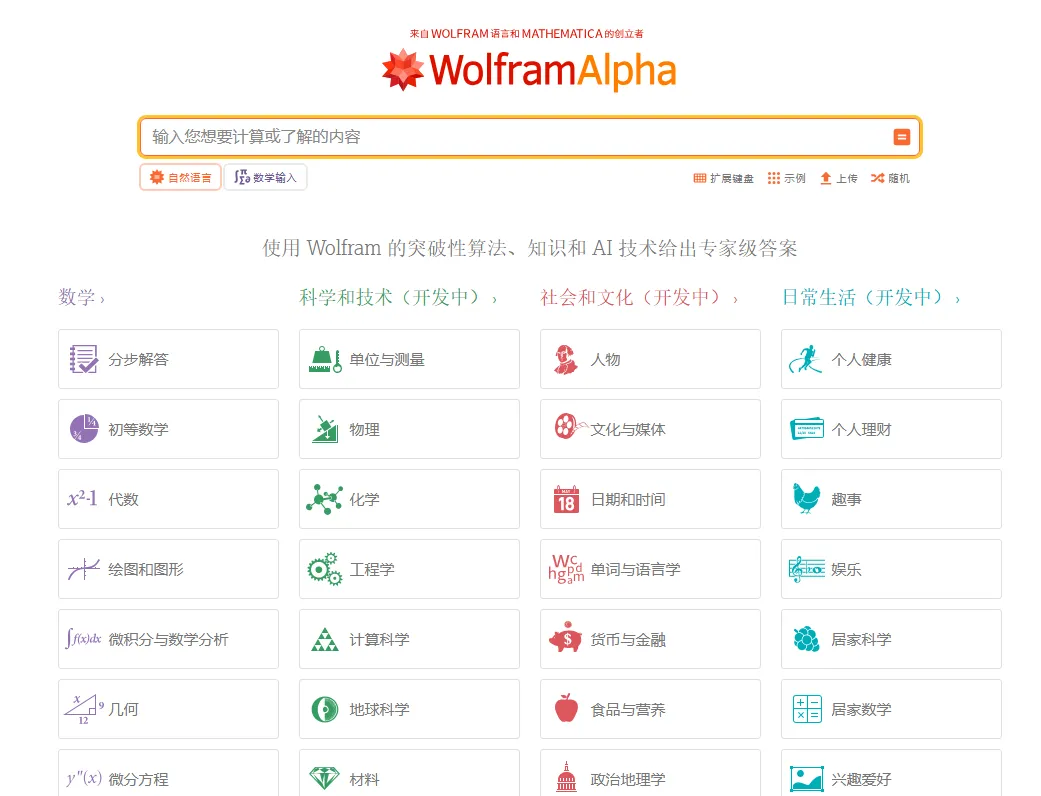Click the 上传 upload option
This screenshot has height=796, width=1041.
click(x=838, y=178)
